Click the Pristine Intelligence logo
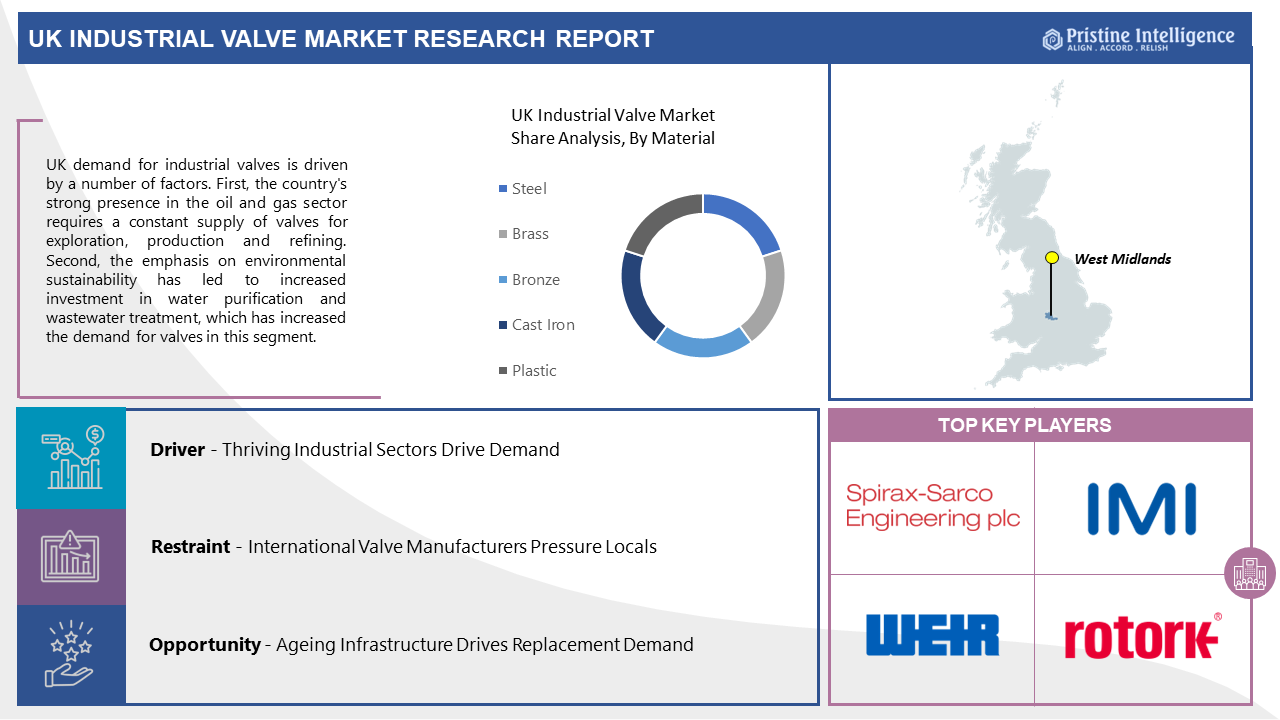1280x720 pixels. point(1139,38)
